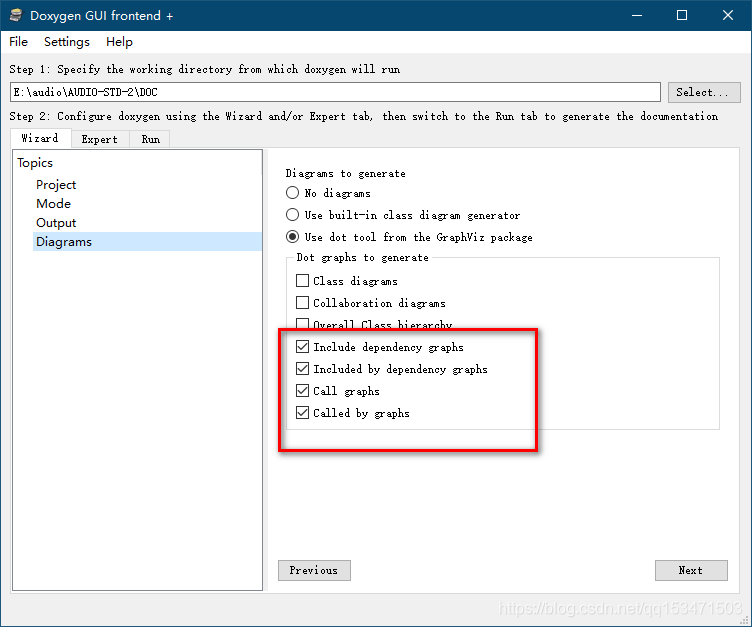Click the Doxygen app icon in title bar
Image resolution: width=752 pixels, height=627 pixels.
16,15
